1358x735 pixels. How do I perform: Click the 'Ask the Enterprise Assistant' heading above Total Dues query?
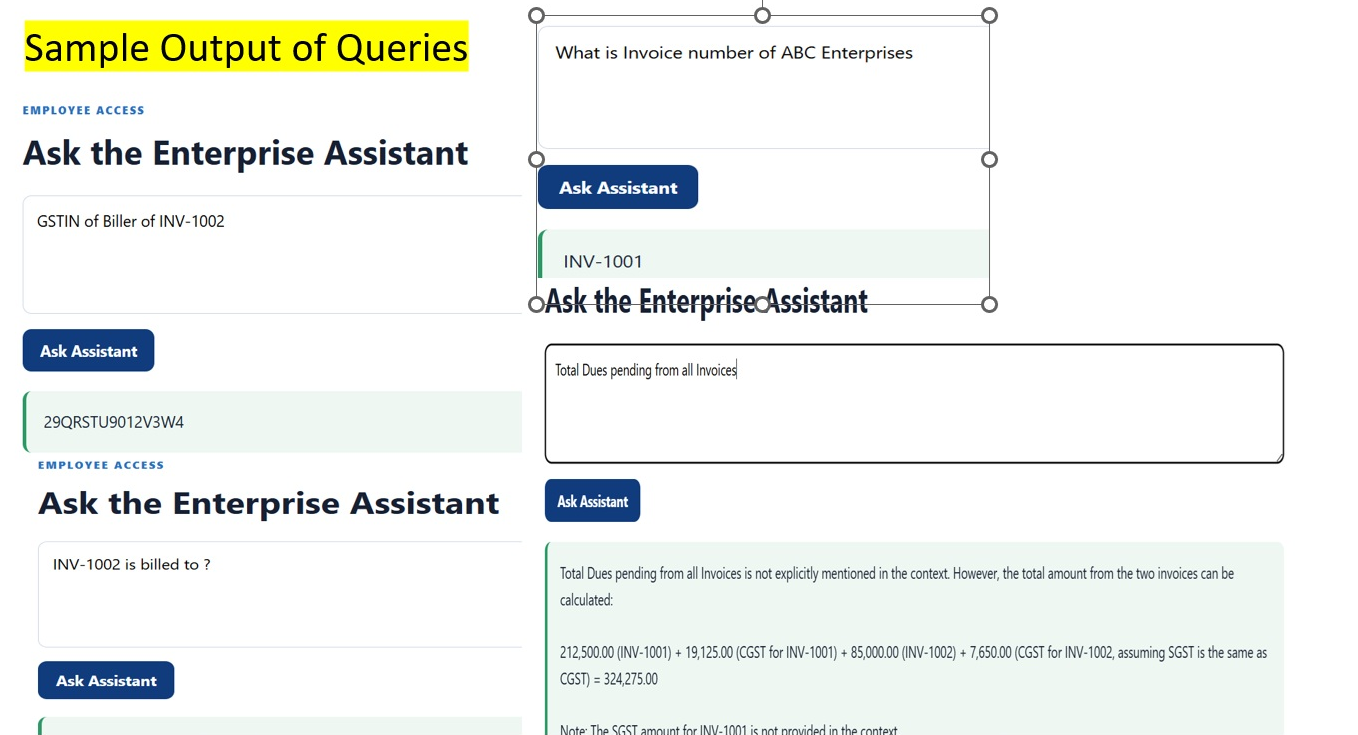(x=706, y=301)
